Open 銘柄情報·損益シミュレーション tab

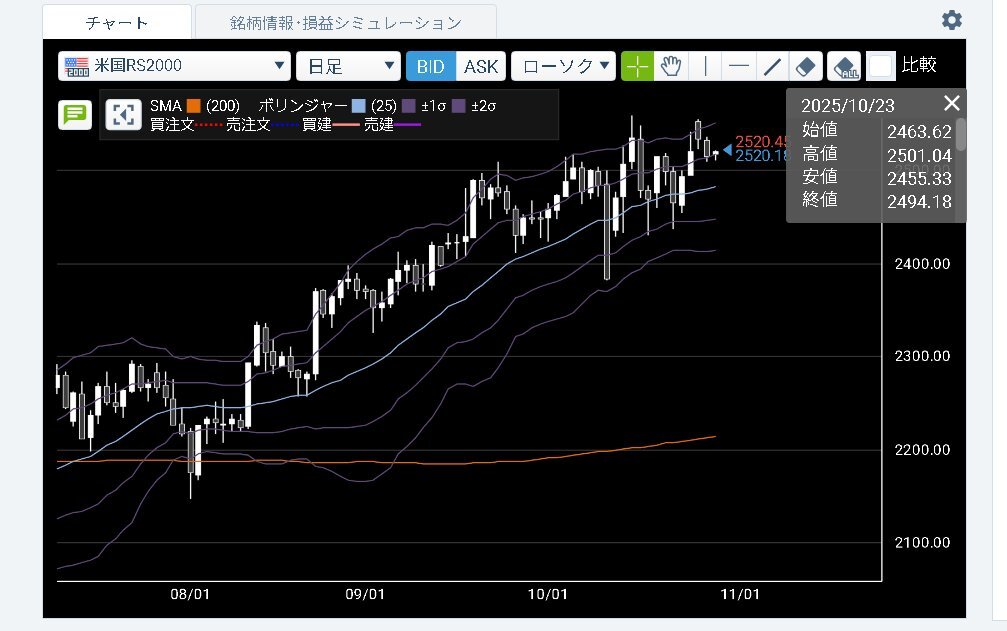(345, 22)
